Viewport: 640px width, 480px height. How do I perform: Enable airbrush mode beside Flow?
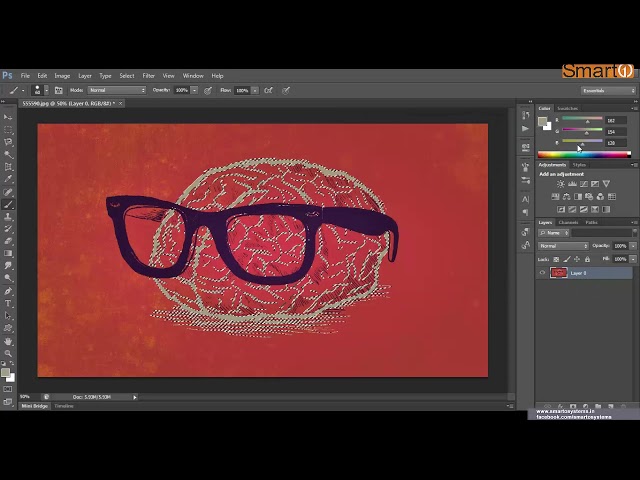(x=268, y=90)
